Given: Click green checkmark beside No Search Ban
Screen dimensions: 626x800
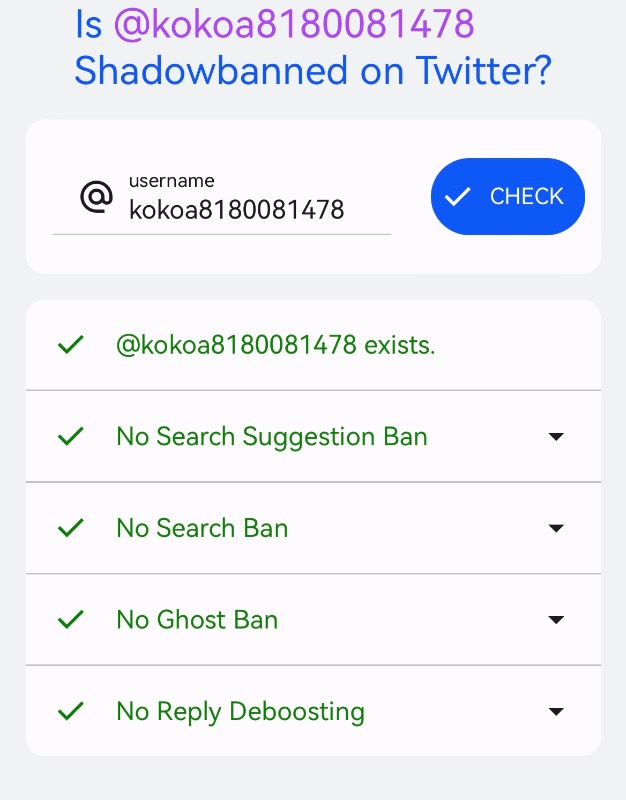Looking at the screenshot, I should point(71,528).
